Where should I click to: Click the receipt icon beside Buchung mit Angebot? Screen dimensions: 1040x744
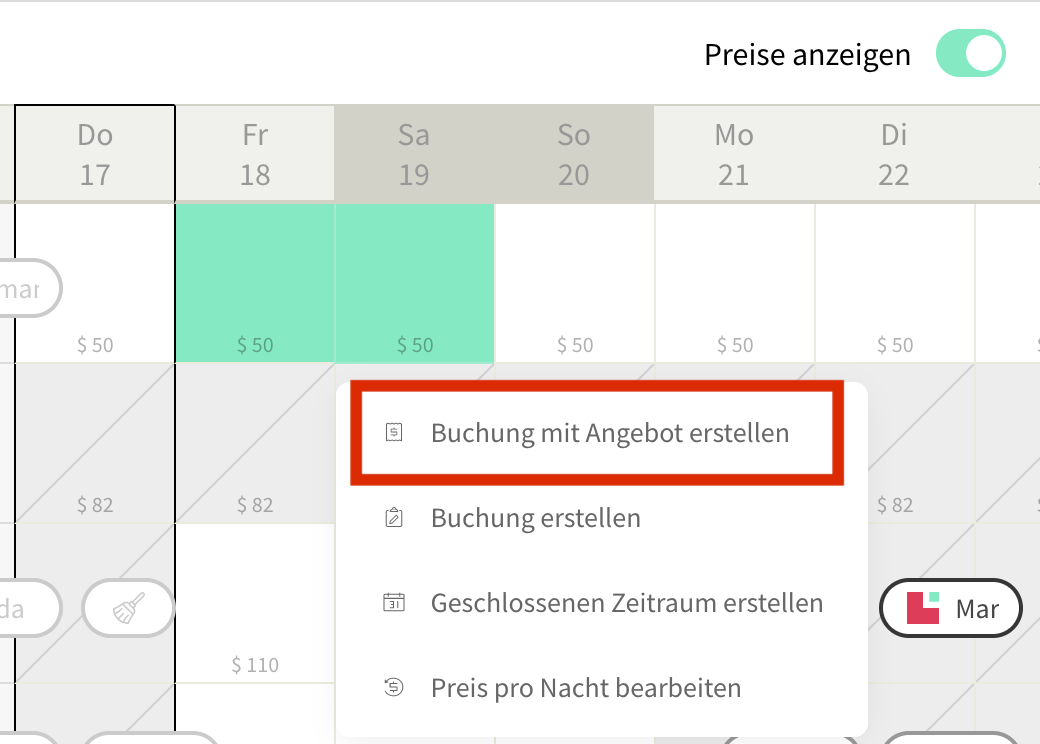[x=394, y=432]
